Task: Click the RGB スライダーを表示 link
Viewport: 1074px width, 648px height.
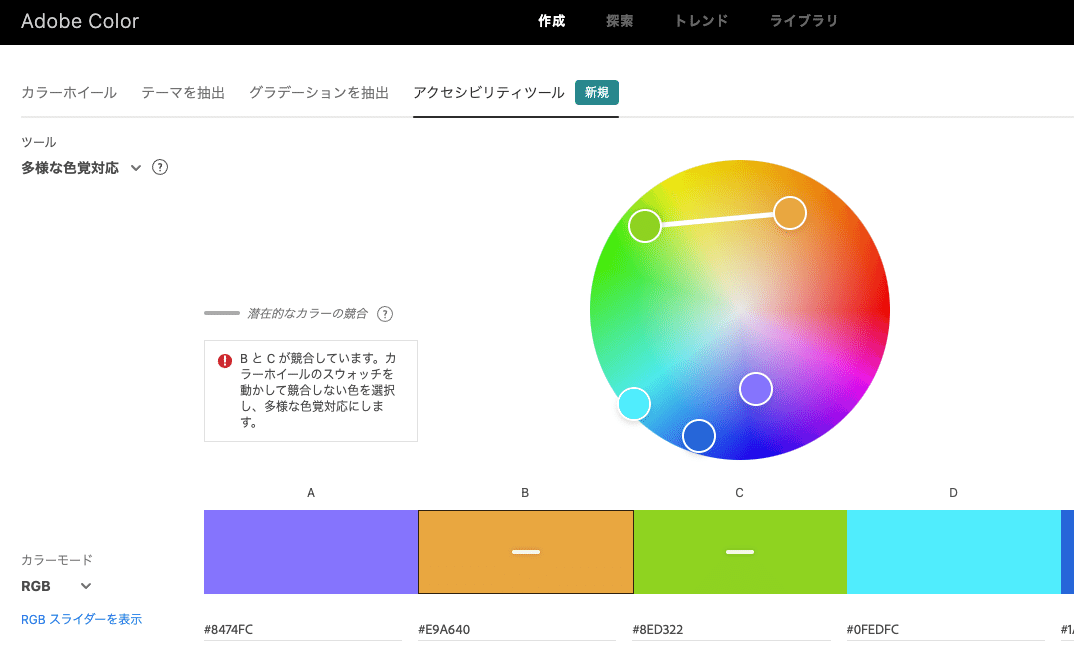Action: (x=81, y=619)
